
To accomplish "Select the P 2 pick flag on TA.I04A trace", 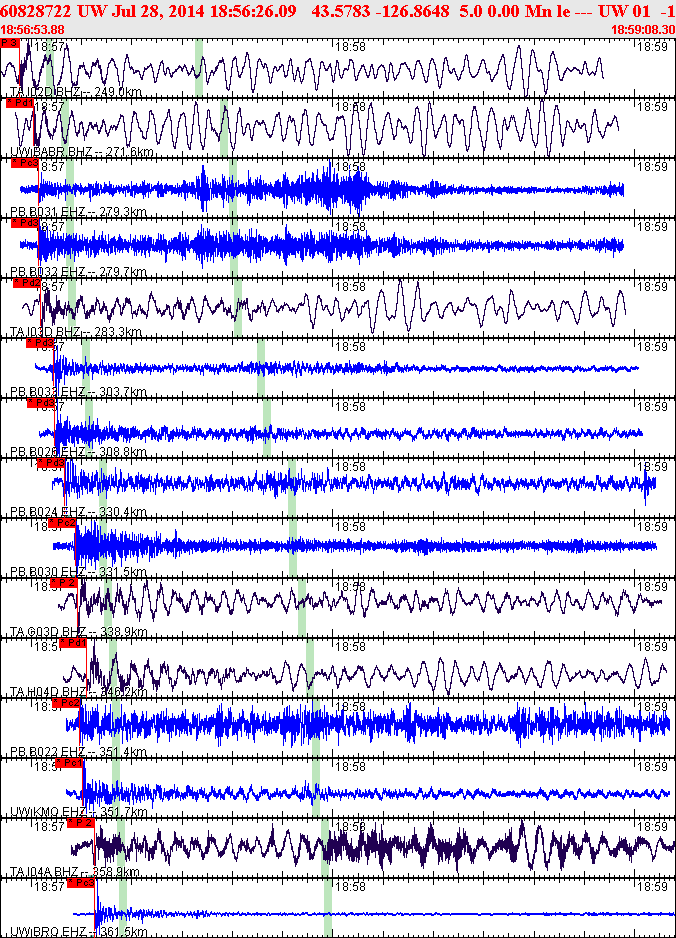I will 81,823.
